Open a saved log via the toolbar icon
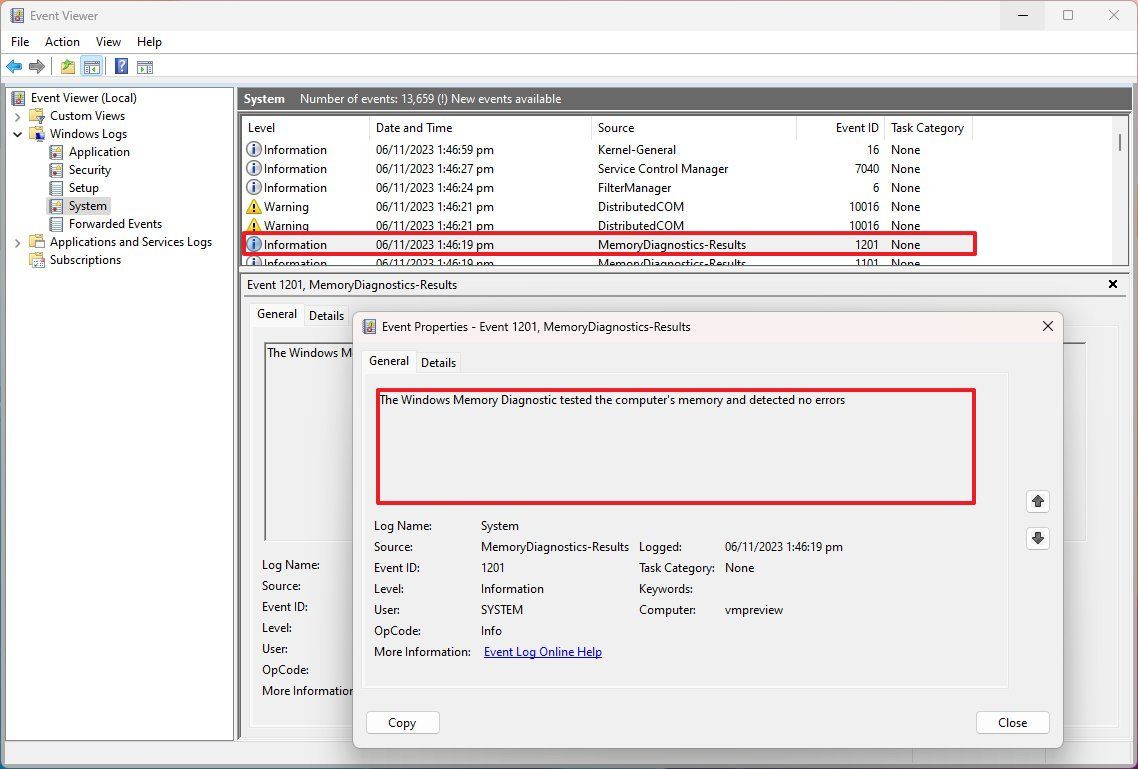 [x=66, y=66]
